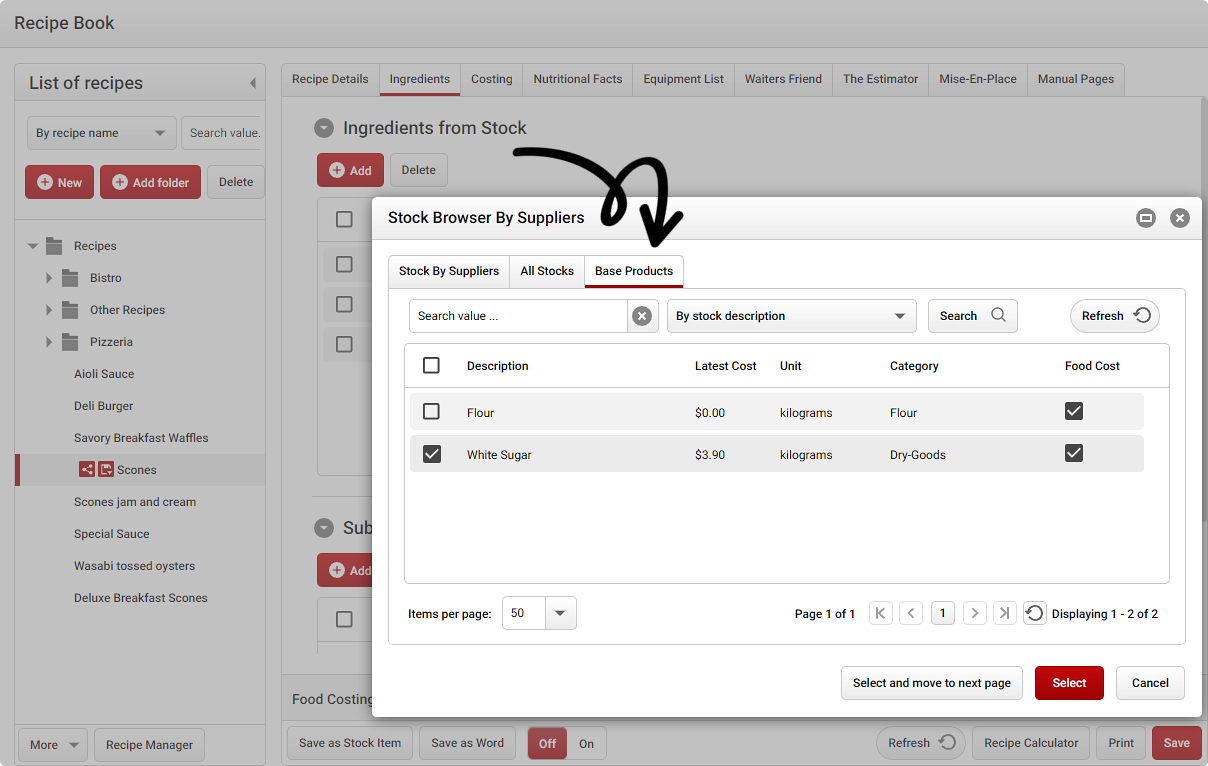
Task: Close the Stock Browser By Suppliers dialog
Action: (x=1180, y=218)
